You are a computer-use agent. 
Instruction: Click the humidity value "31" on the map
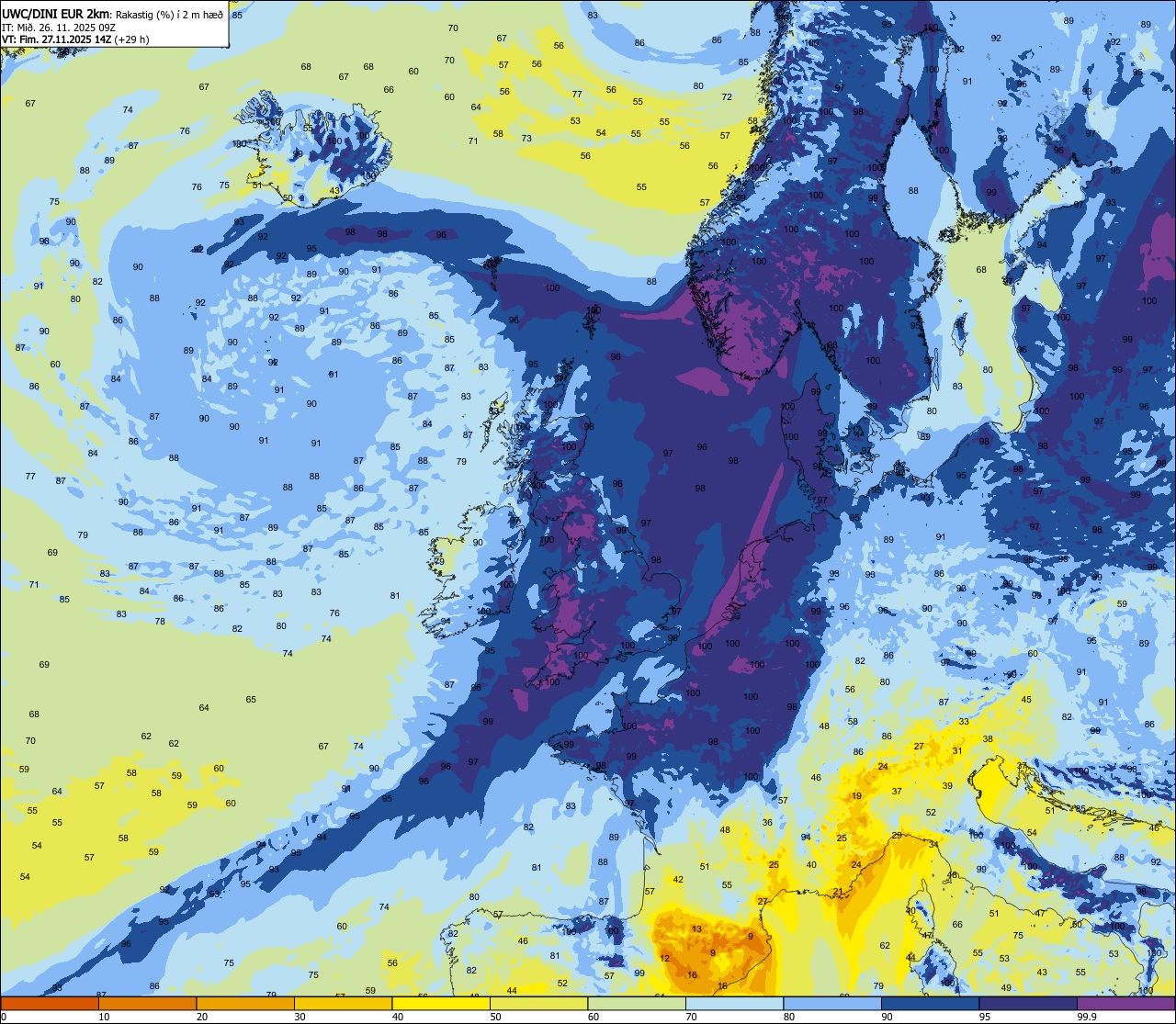click(956, 751)
